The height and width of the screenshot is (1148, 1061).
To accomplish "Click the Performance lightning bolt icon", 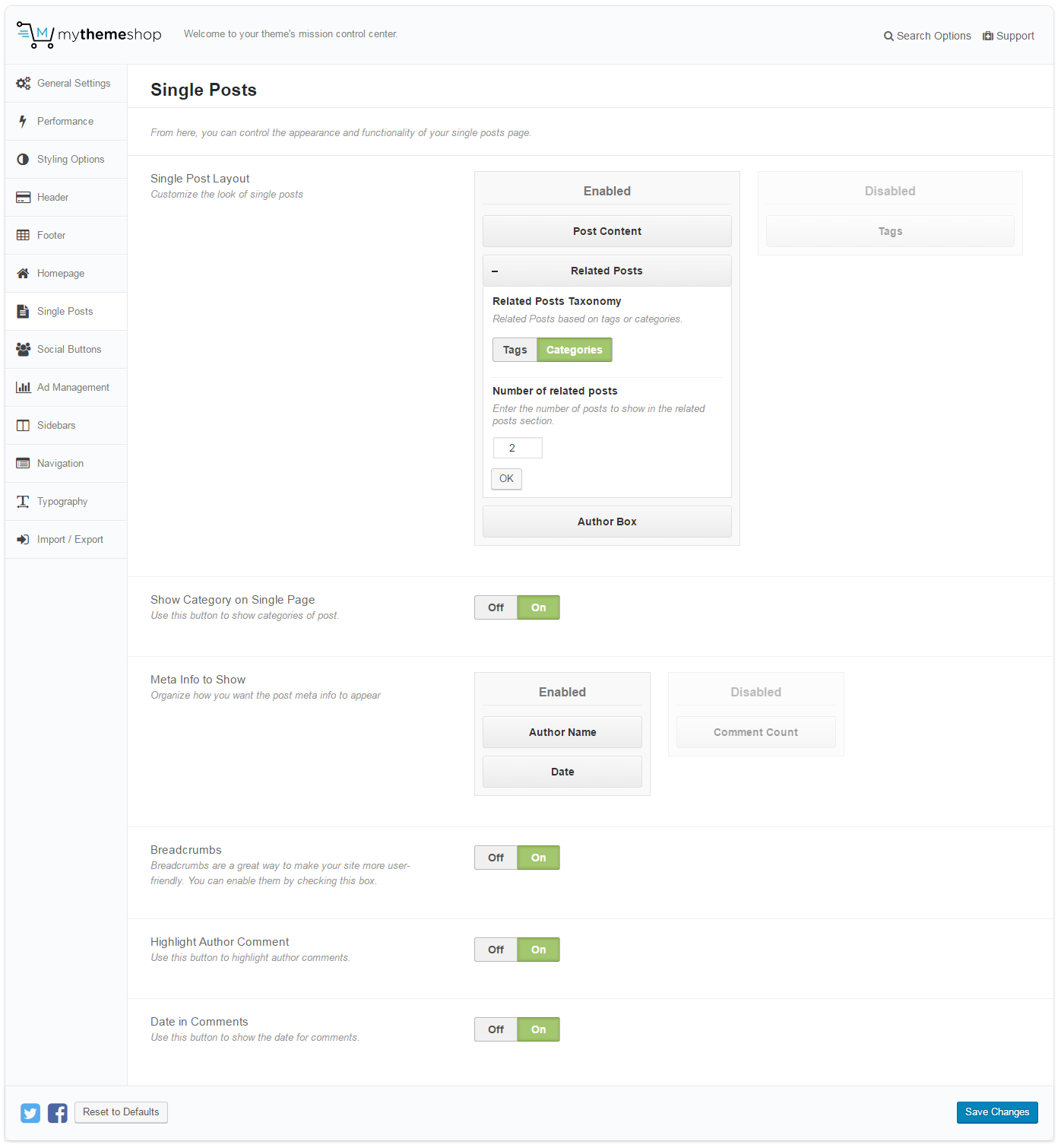I will coord(23,122).
